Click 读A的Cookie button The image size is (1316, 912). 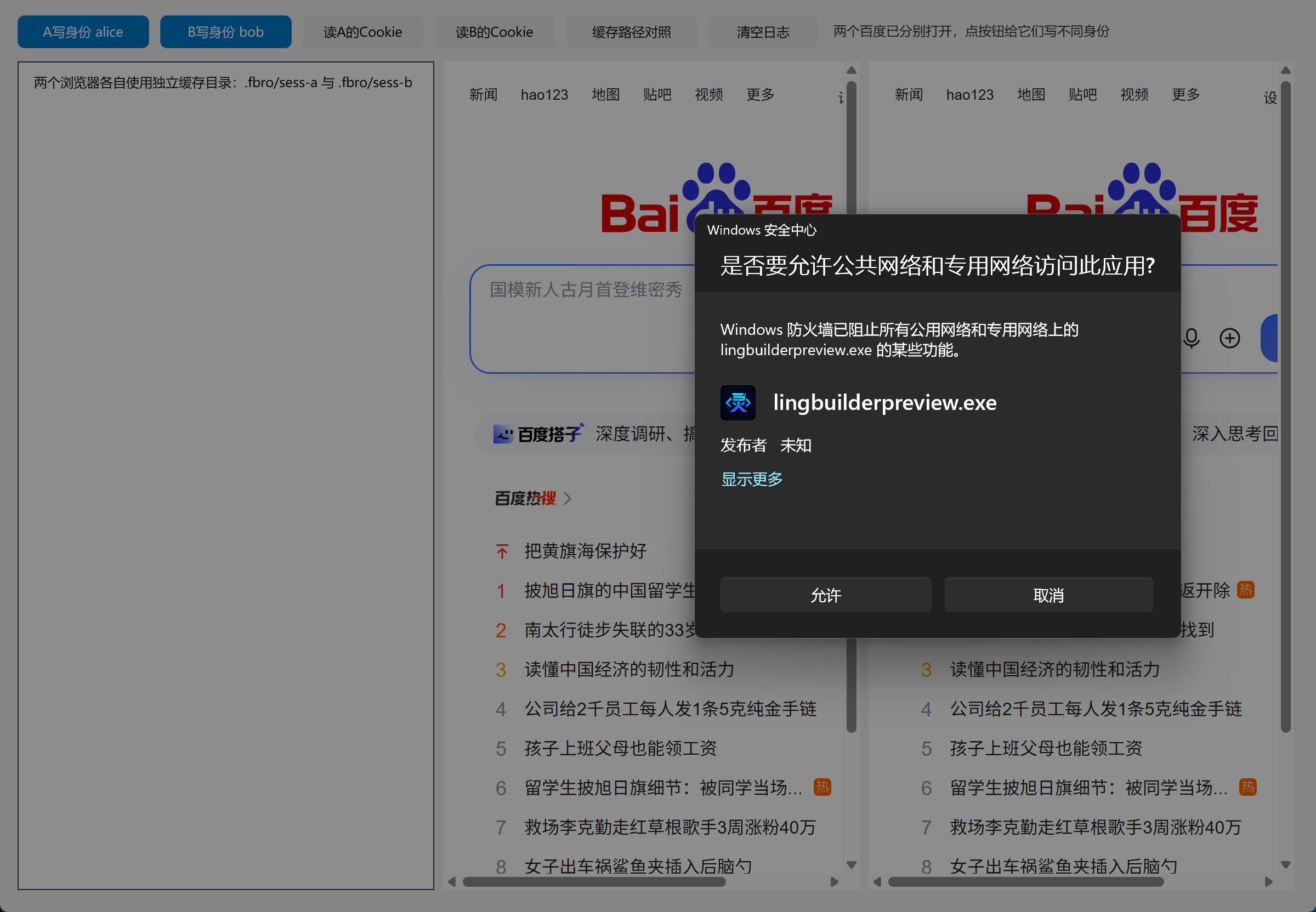coord(363,32)
